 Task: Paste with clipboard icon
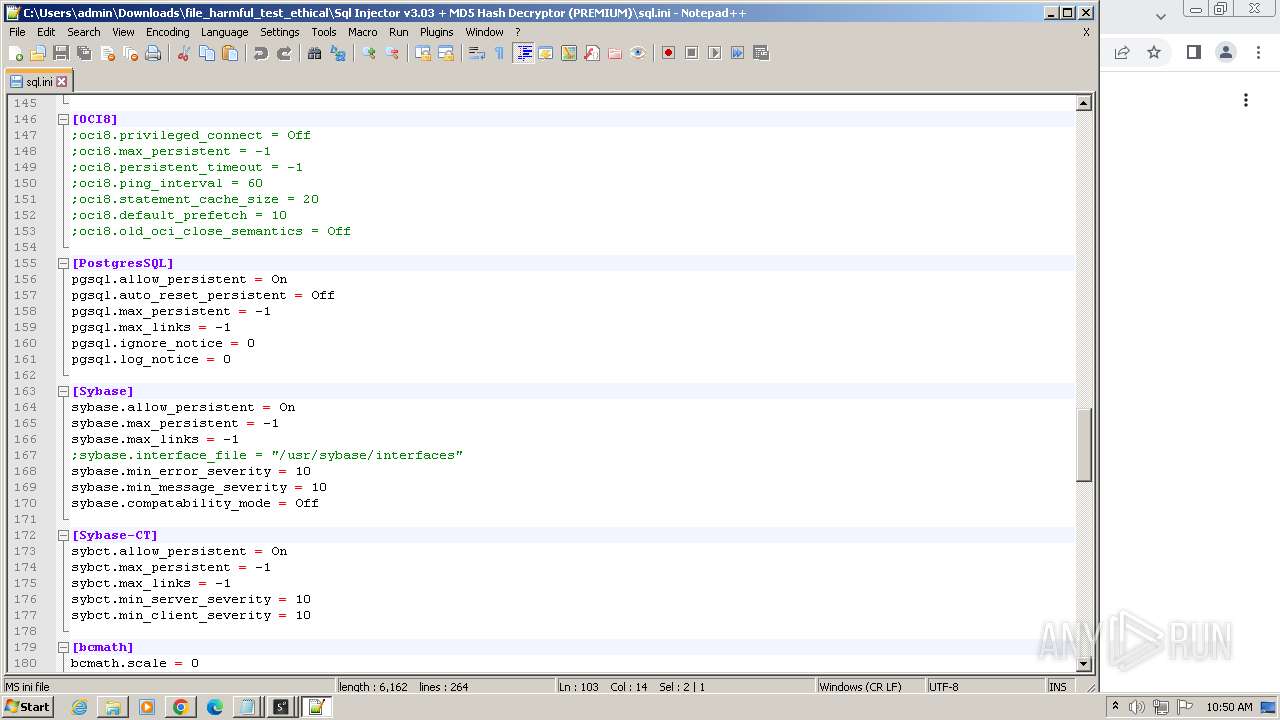point(230,53)
